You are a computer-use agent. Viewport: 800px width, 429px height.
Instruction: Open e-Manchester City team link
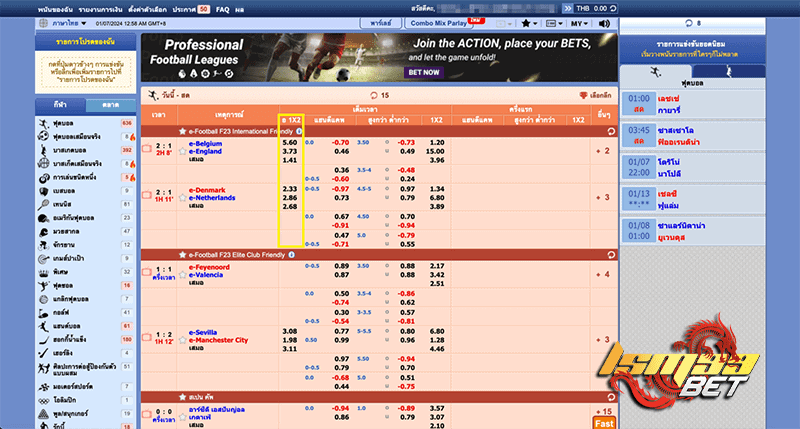click(218, 340)
